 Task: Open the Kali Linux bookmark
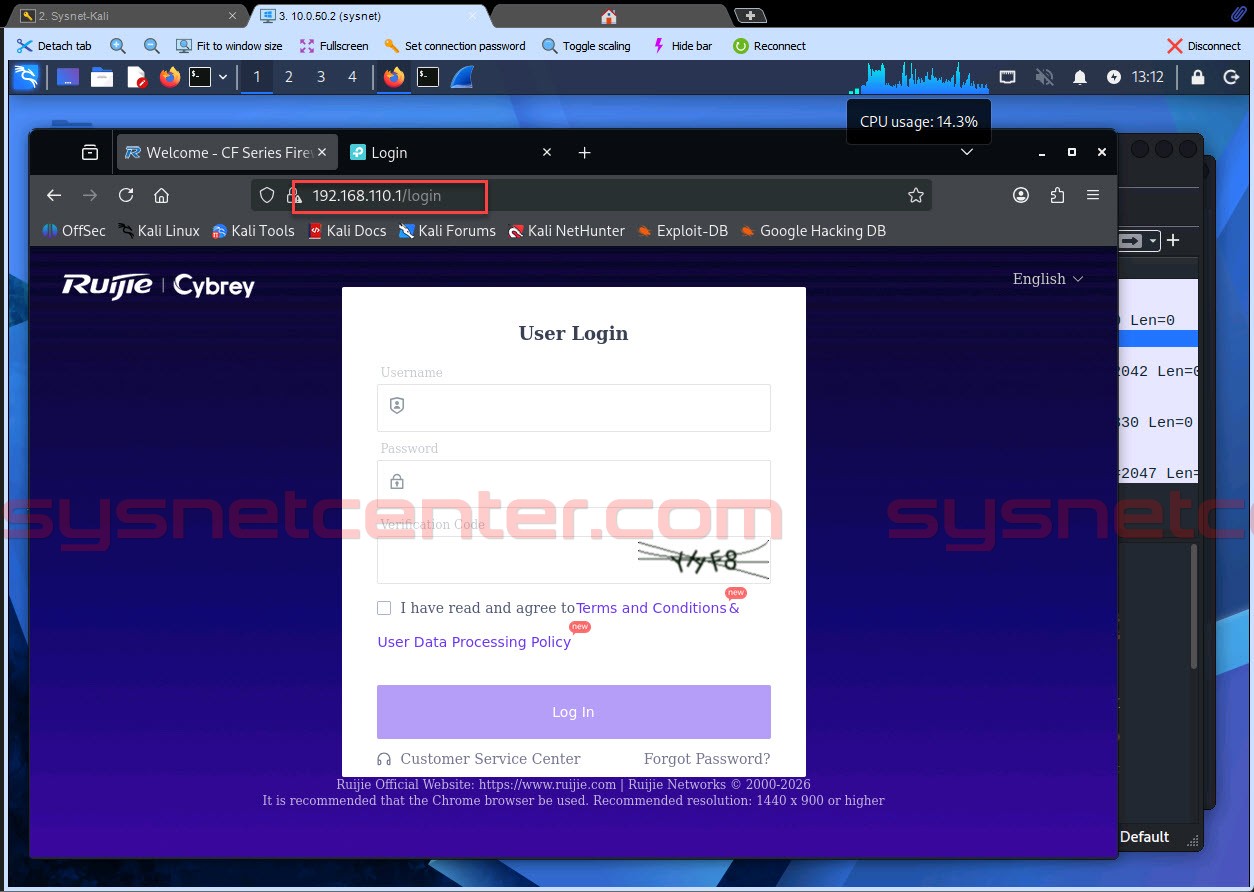(159, 231)
